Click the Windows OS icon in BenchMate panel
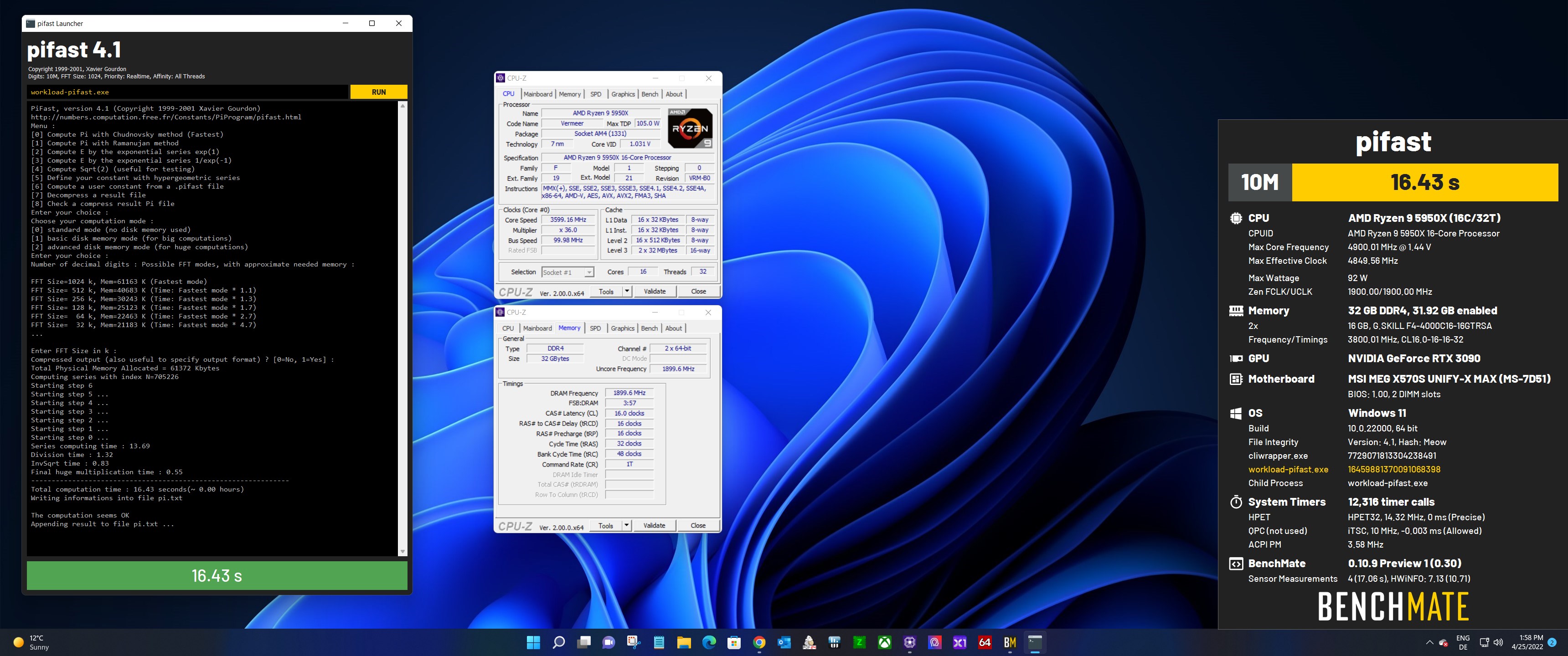This screenshot has width=1568, height=656. 1236,413
